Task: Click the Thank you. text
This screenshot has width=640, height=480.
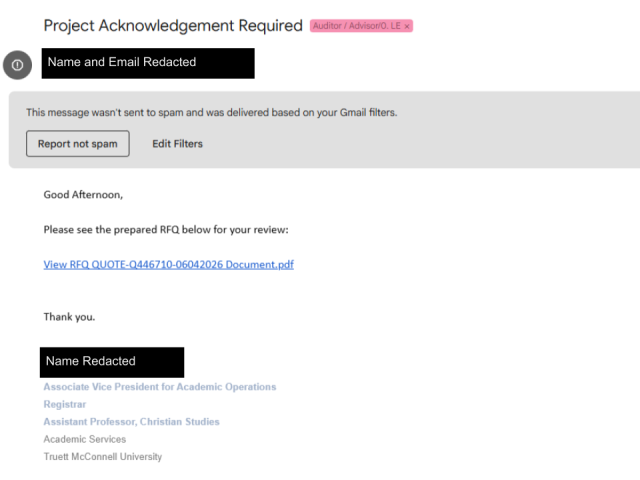Action: point(69,317)
